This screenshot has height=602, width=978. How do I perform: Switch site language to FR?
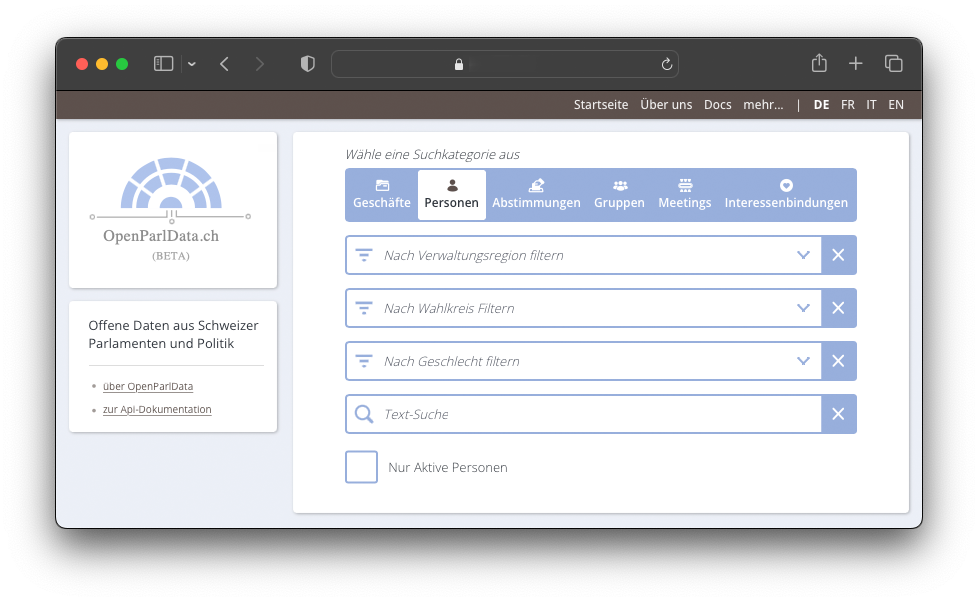tap(847, 105)
